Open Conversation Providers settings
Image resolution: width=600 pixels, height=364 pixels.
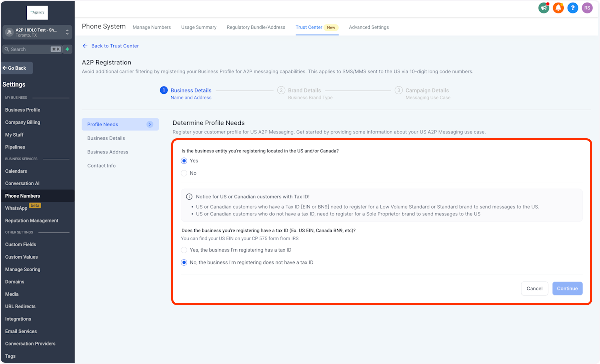tap(30, 344)
